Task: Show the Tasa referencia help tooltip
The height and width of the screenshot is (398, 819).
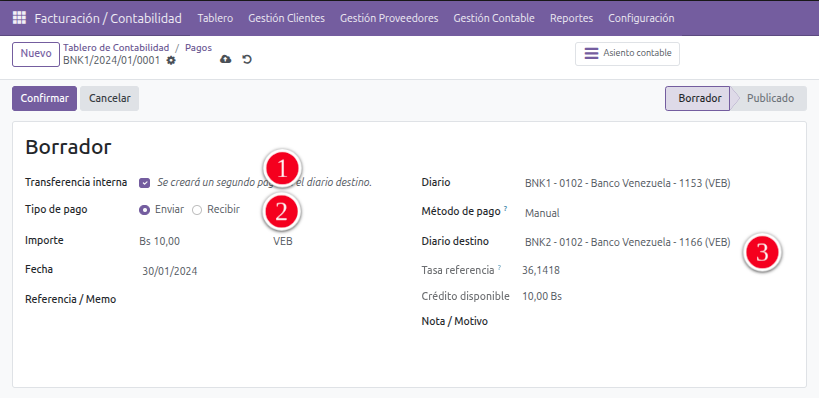Action: pos(499,267)
